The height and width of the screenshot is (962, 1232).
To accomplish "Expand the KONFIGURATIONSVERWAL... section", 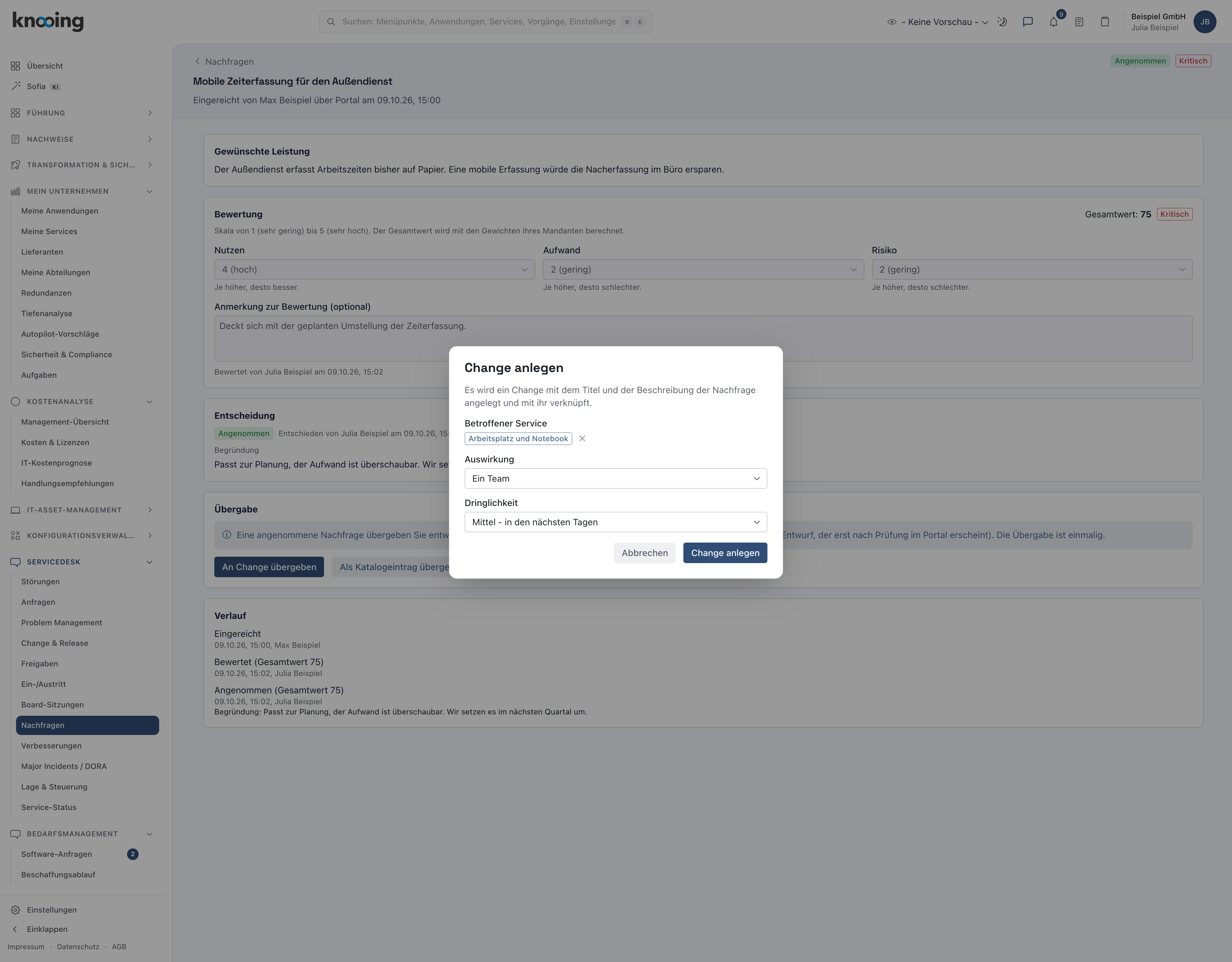I will (x=82, y=535).
